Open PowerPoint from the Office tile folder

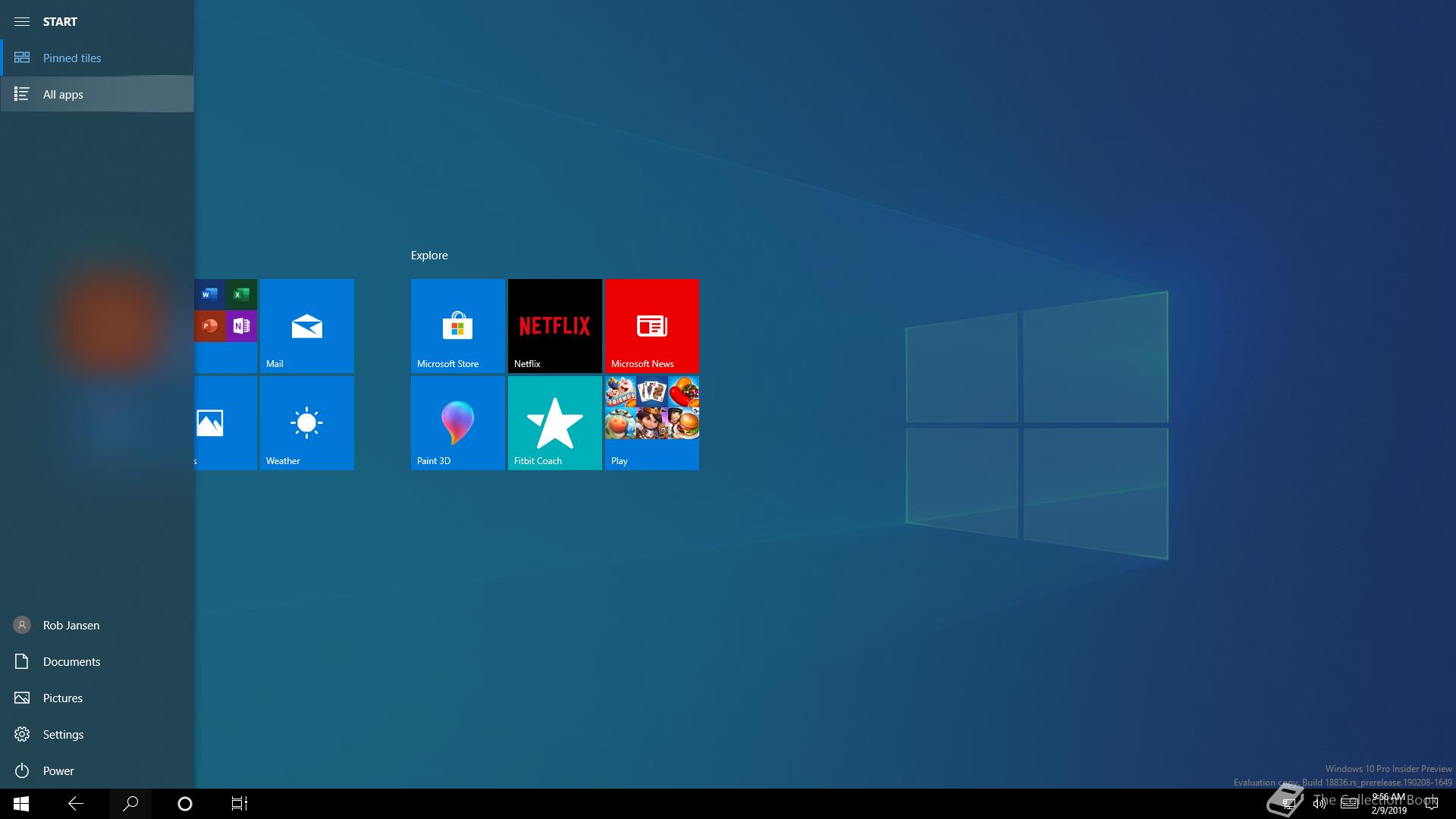pos(210,326)
